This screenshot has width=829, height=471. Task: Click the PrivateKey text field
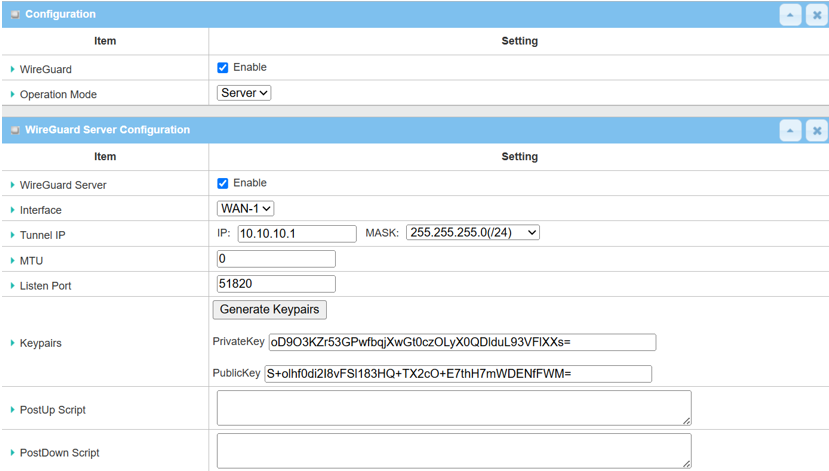462,342
